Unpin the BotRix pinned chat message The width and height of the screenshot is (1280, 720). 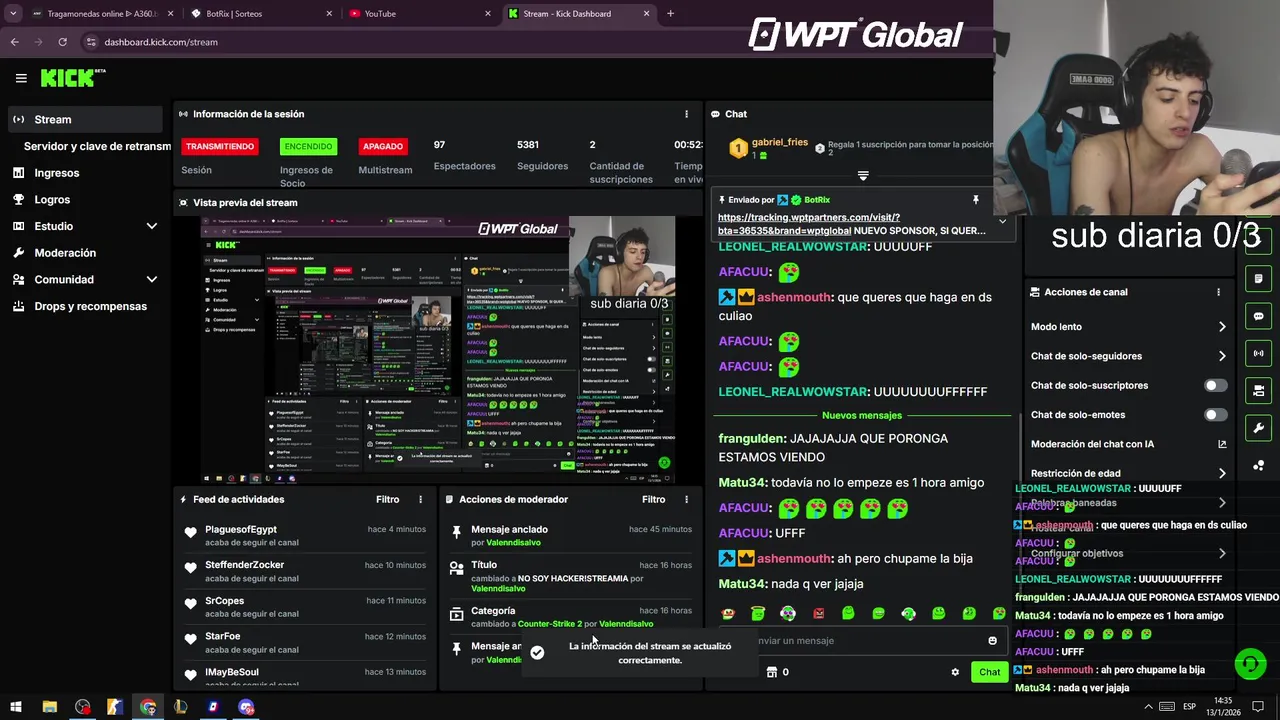pos(976,200)
